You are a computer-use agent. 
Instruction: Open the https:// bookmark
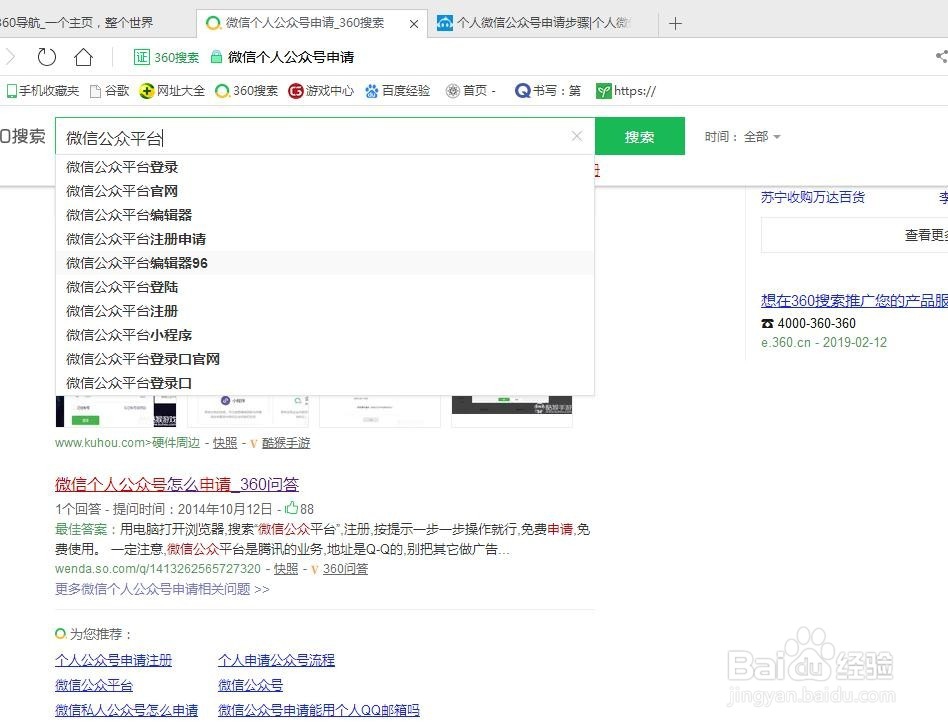626,91
